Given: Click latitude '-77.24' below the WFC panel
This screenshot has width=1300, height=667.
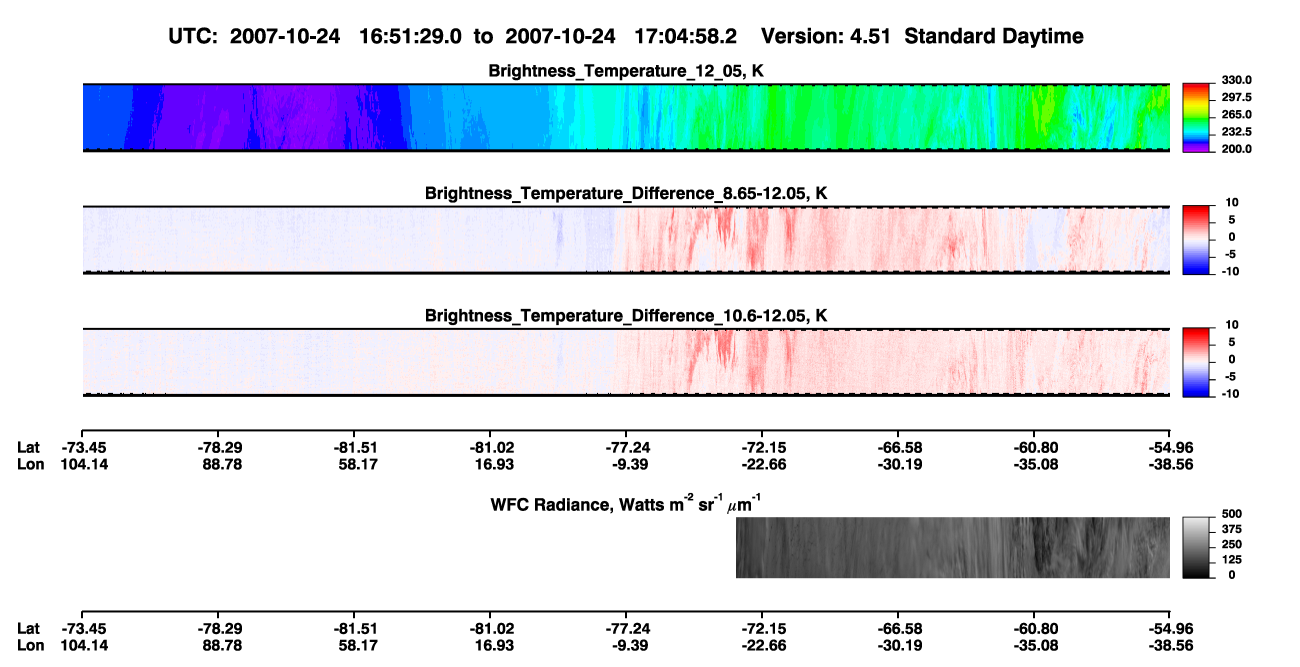Looking at the screenshot, I should click(627, 628).
